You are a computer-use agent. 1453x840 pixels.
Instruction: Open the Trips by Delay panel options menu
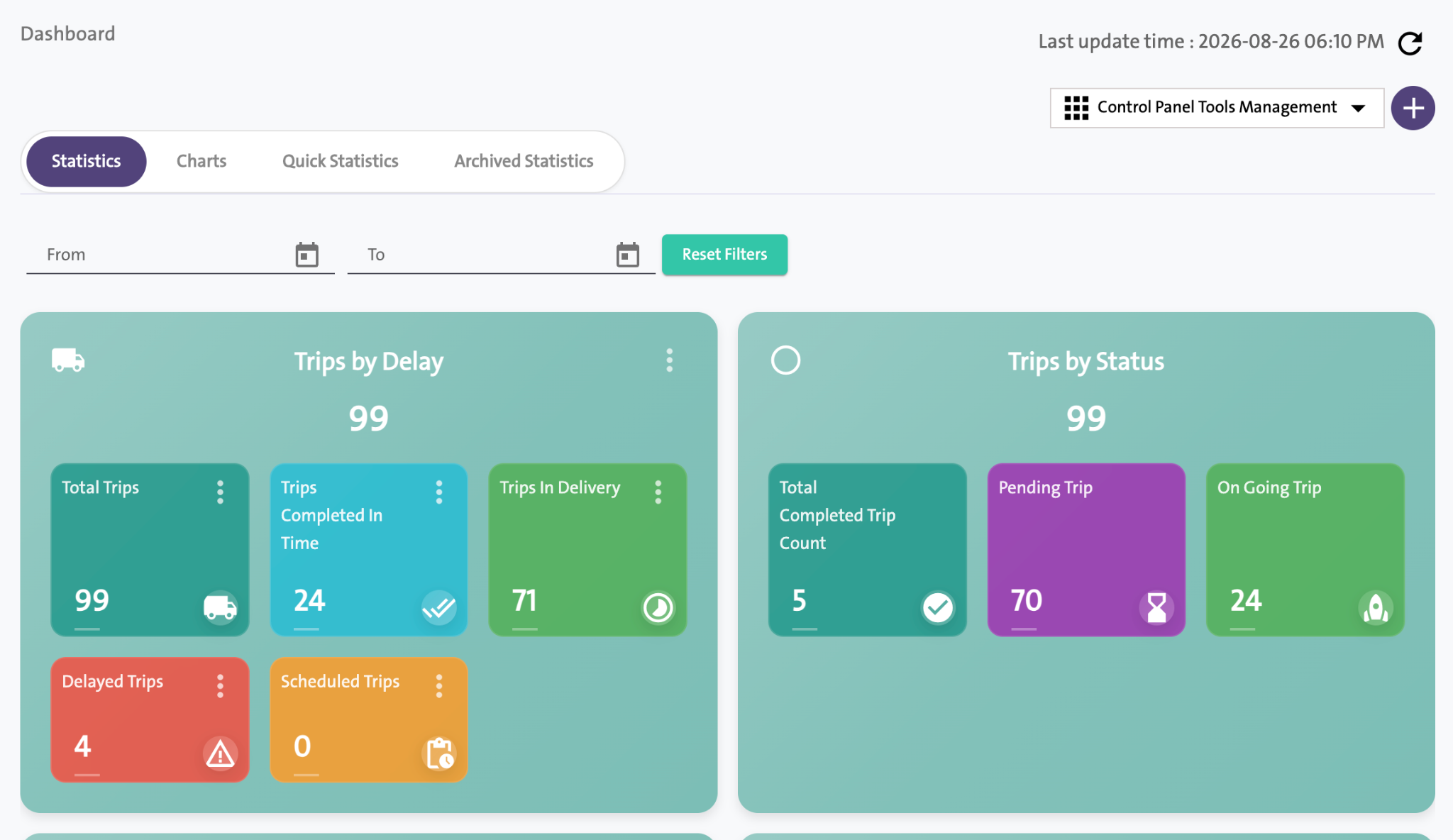point(669,360)
